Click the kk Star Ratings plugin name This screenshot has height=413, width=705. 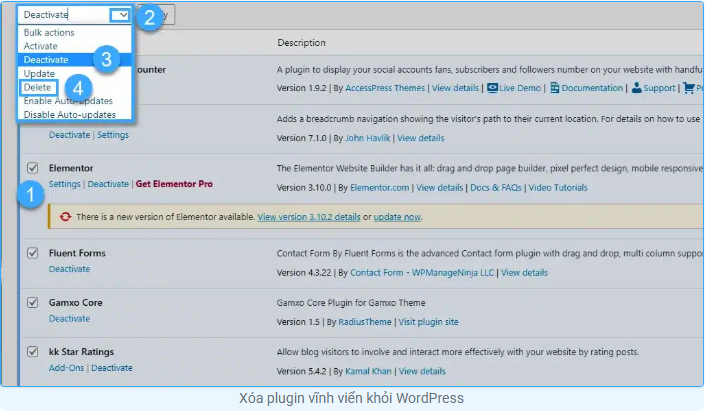tap(81, 351)
